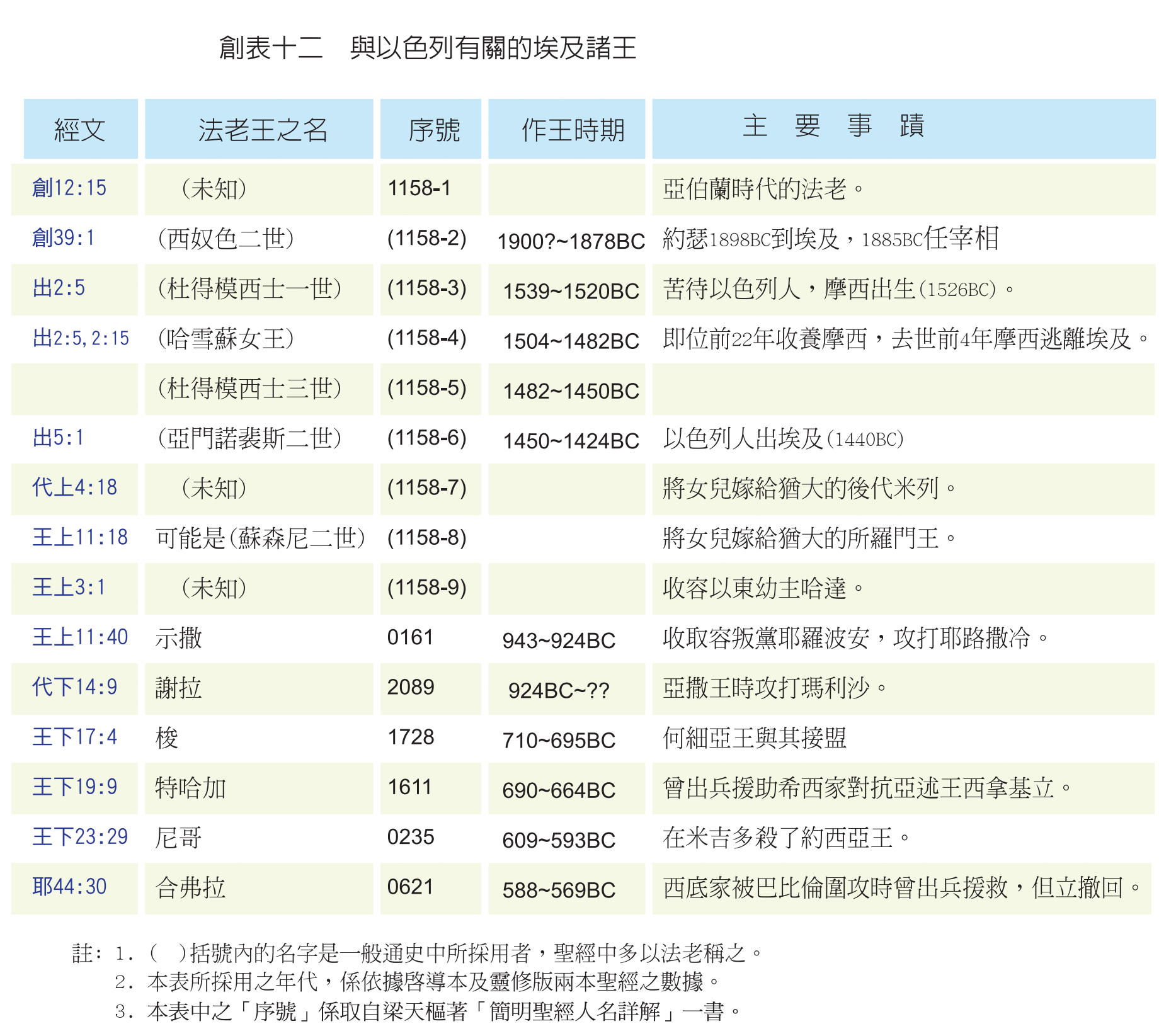Follow the 代下14:9 scripture link

pyautogui.click(x=74, y=686)
